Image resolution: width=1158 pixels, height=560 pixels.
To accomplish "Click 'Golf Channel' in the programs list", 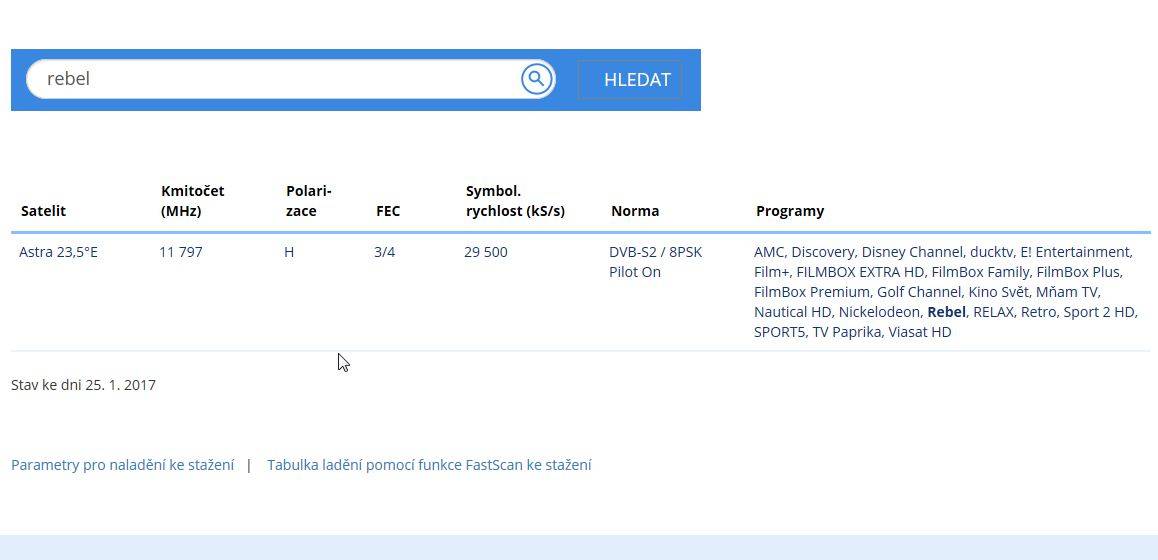I will click(919, 292).
